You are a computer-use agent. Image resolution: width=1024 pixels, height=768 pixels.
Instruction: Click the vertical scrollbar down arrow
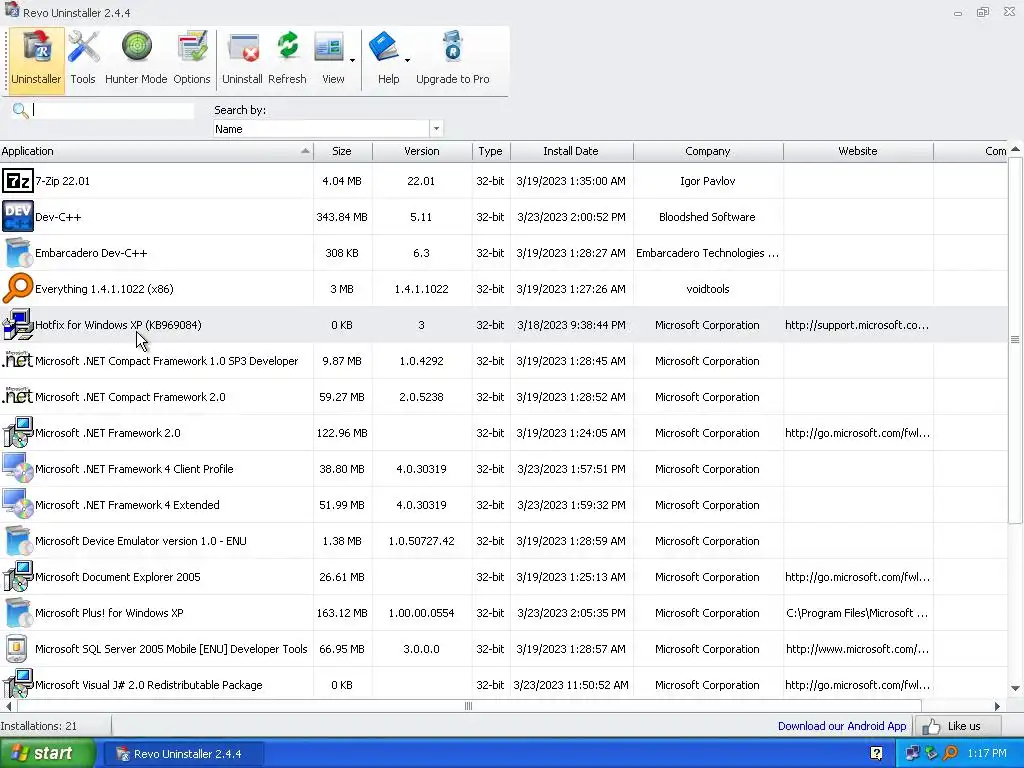coord(1016,688)
